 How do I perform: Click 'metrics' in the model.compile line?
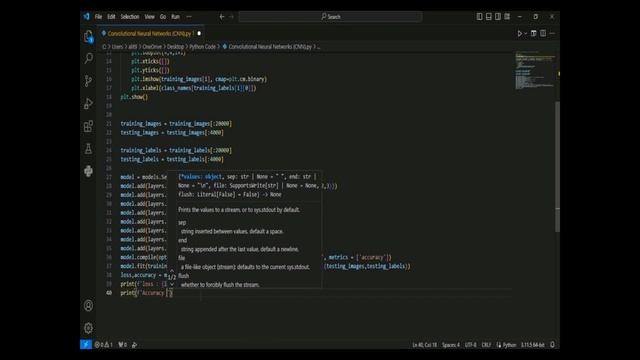point(338,258)
